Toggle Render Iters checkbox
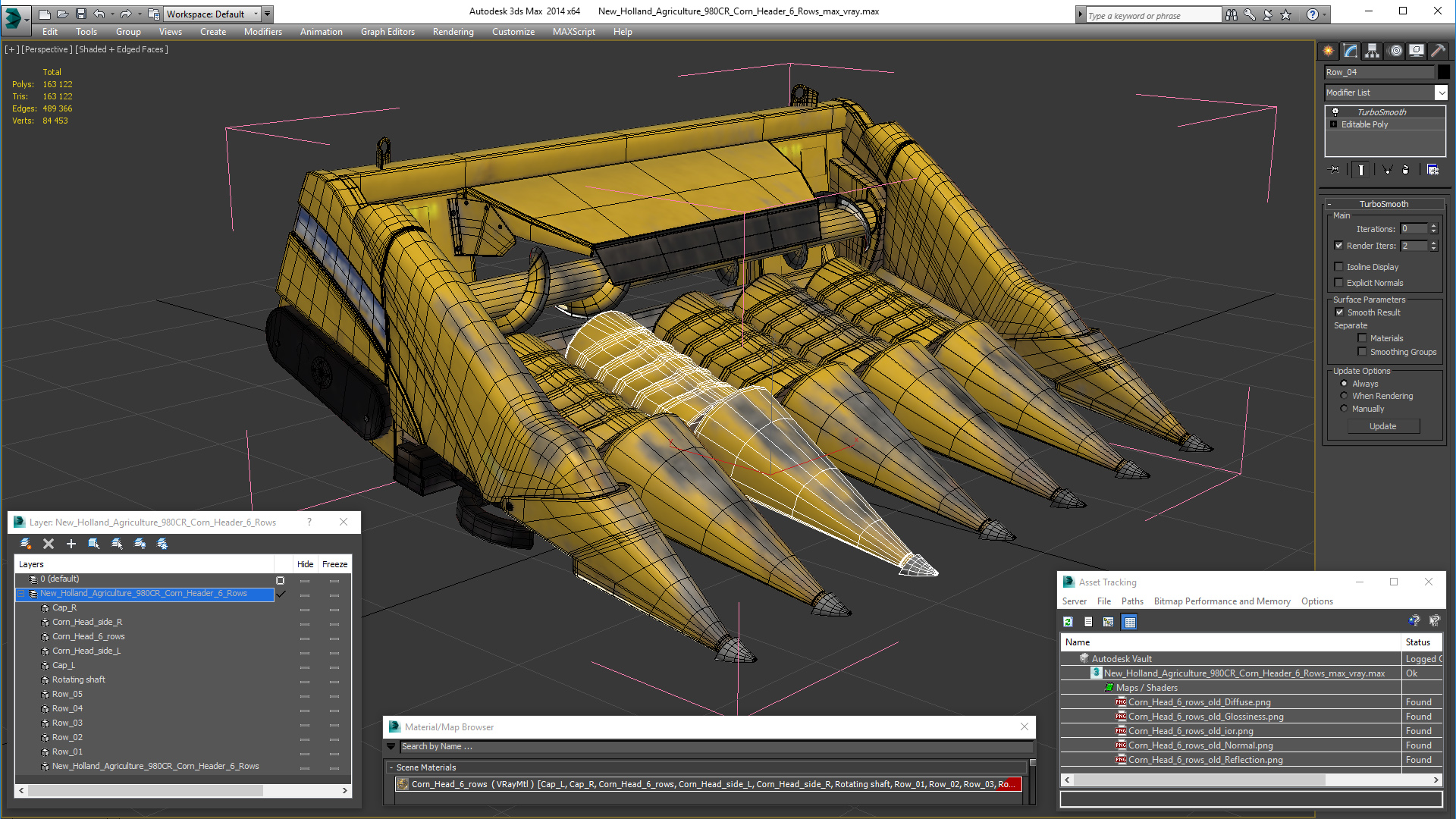Image resolution: width=1456 pixels, height=819 pixels. coord(1338,246)
